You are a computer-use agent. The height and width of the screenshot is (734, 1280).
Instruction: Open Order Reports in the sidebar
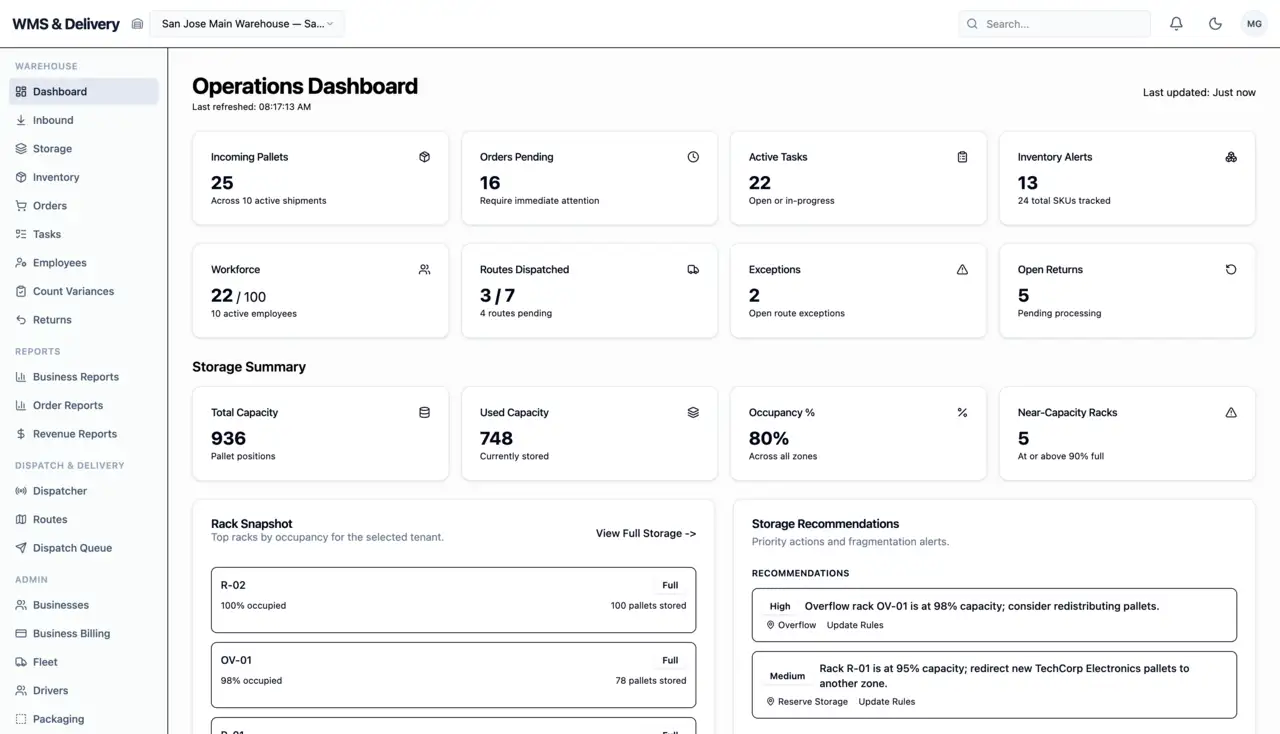pyautogui.click(x=84, y=405)
